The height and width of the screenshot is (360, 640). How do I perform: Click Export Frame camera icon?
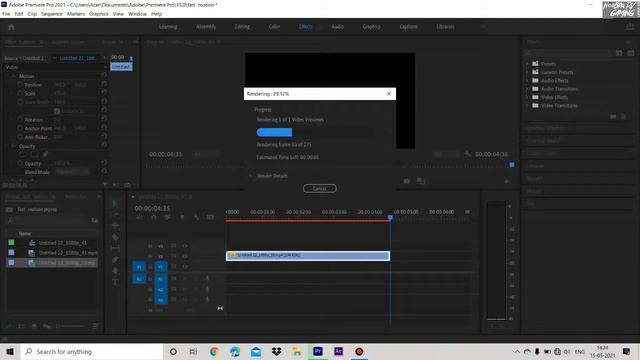pyautogui.click(x=407, y=181)
